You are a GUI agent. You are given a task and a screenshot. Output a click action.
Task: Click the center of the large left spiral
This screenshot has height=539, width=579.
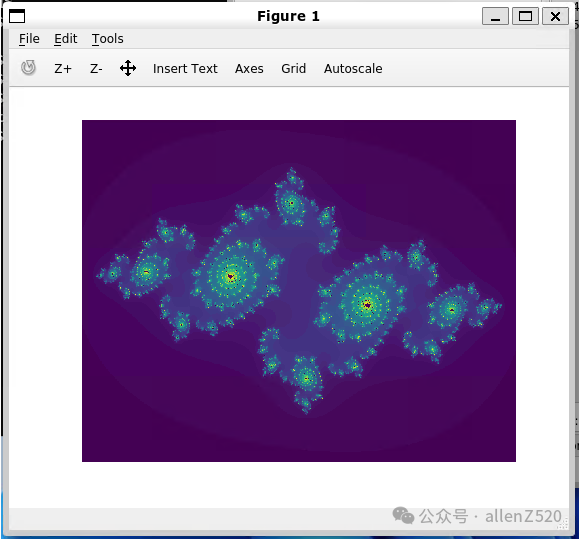pos(231,276)
